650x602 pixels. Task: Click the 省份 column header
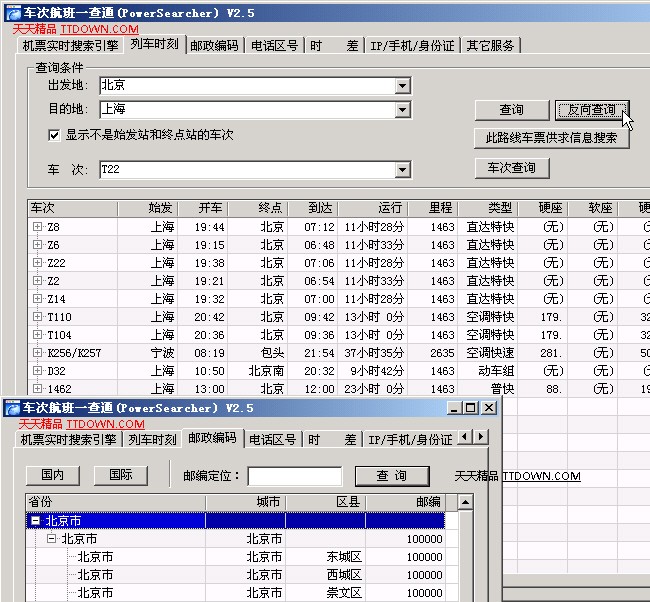(x=116, y=502)
